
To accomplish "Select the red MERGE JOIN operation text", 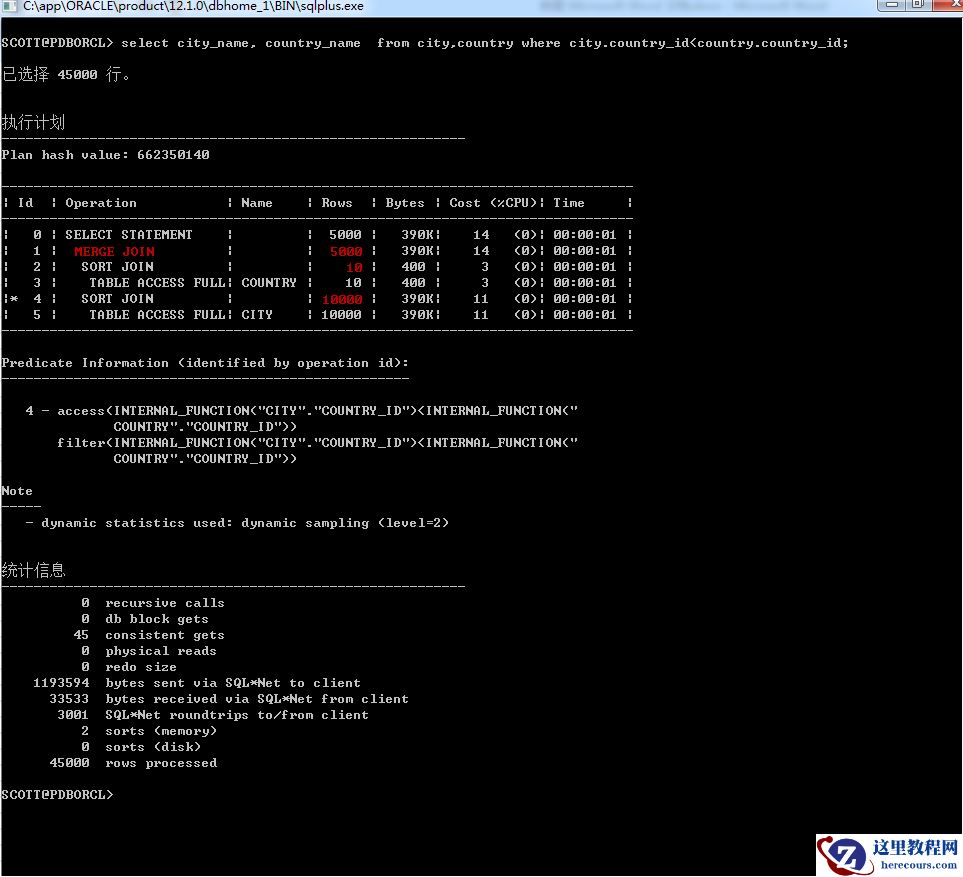I will click(114, 251).
